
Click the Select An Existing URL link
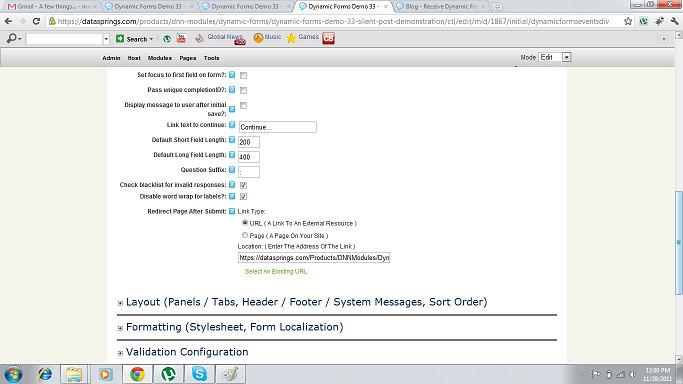click(x=276, y=271)
